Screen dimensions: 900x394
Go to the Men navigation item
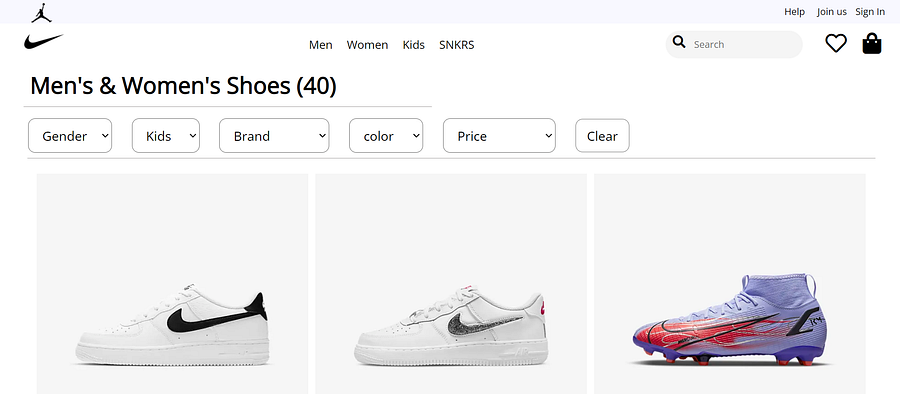click(x=320, y=45)
